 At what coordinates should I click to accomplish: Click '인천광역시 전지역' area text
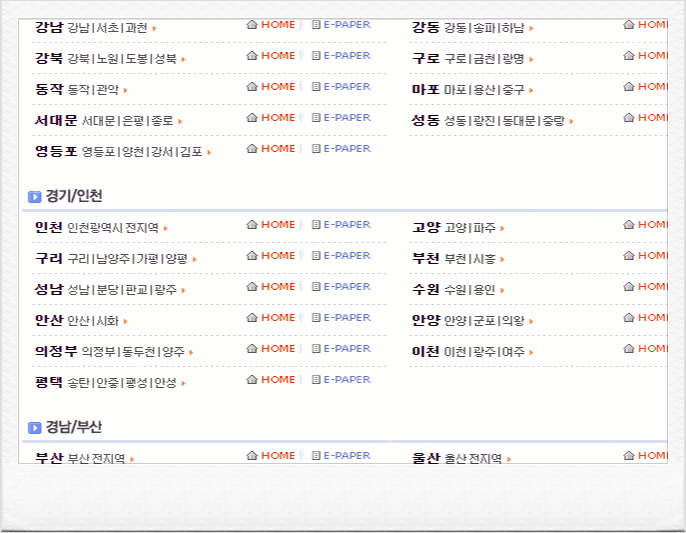click(x=113, y=228)
